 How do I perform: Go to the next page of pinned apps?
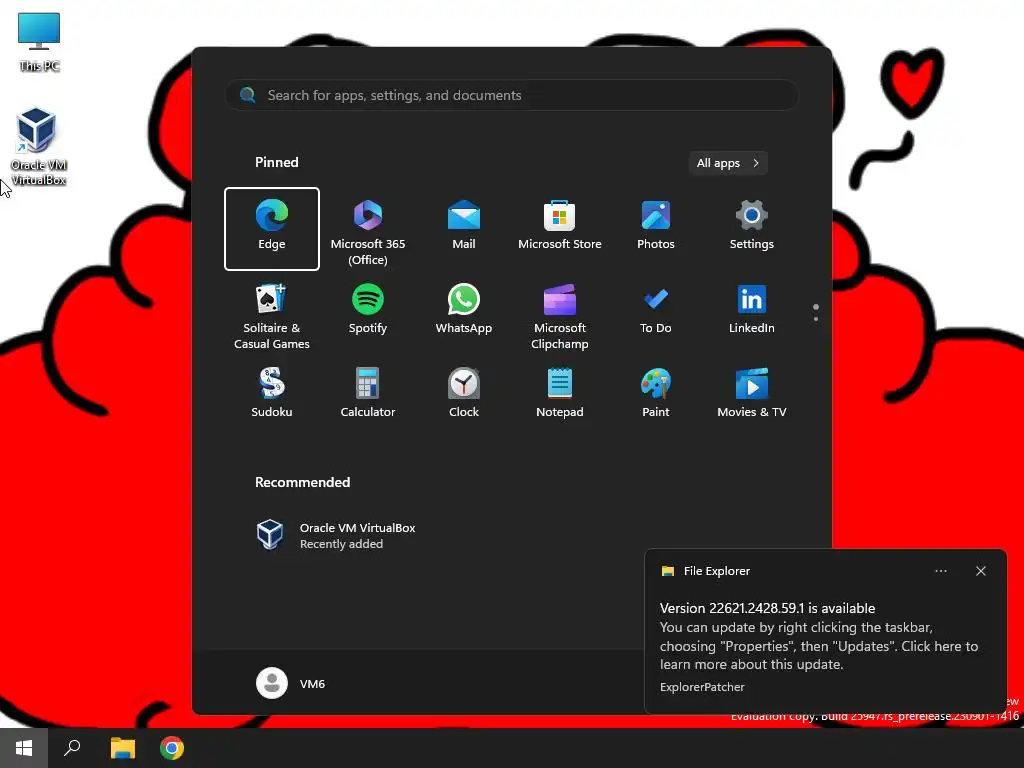click(x=816, y=319)
